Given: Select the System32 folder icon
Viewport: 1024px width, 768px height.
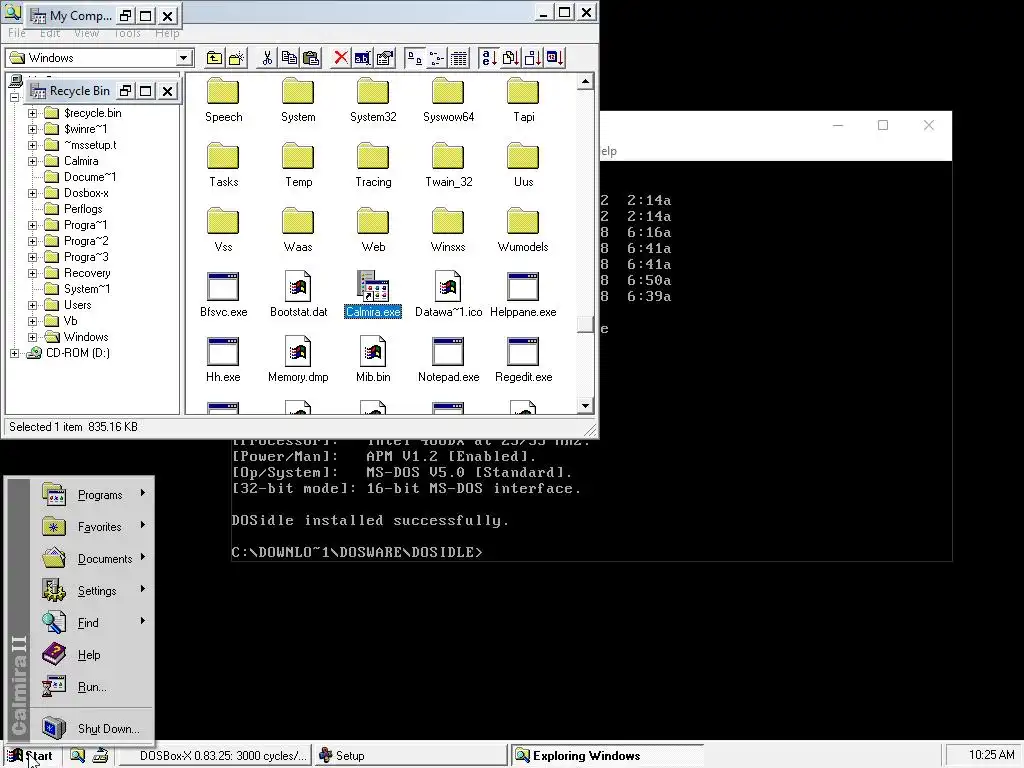Looking at the screenshot, I should 373,101.
